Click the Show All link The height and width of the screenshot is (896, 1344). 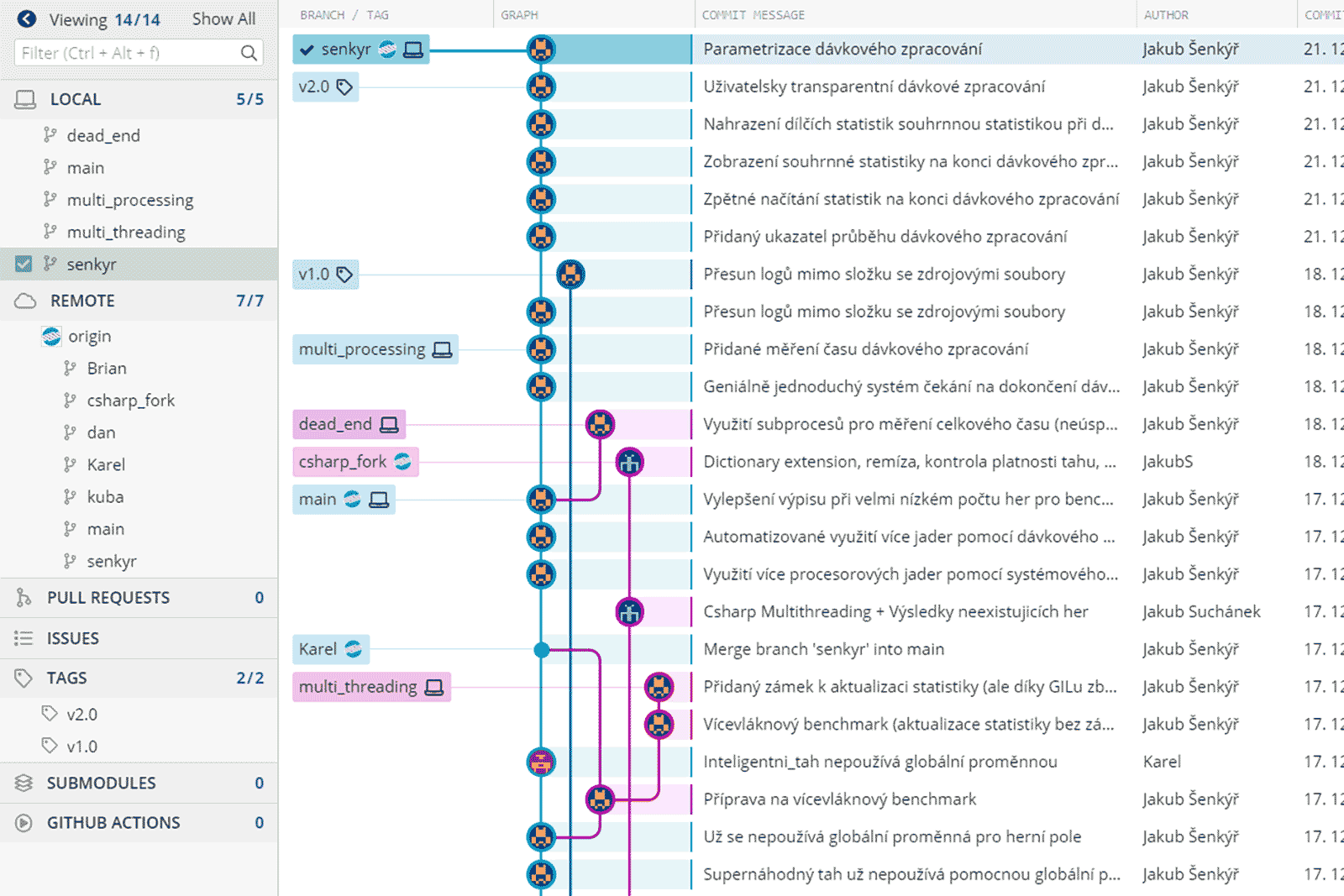pos(223,18)
